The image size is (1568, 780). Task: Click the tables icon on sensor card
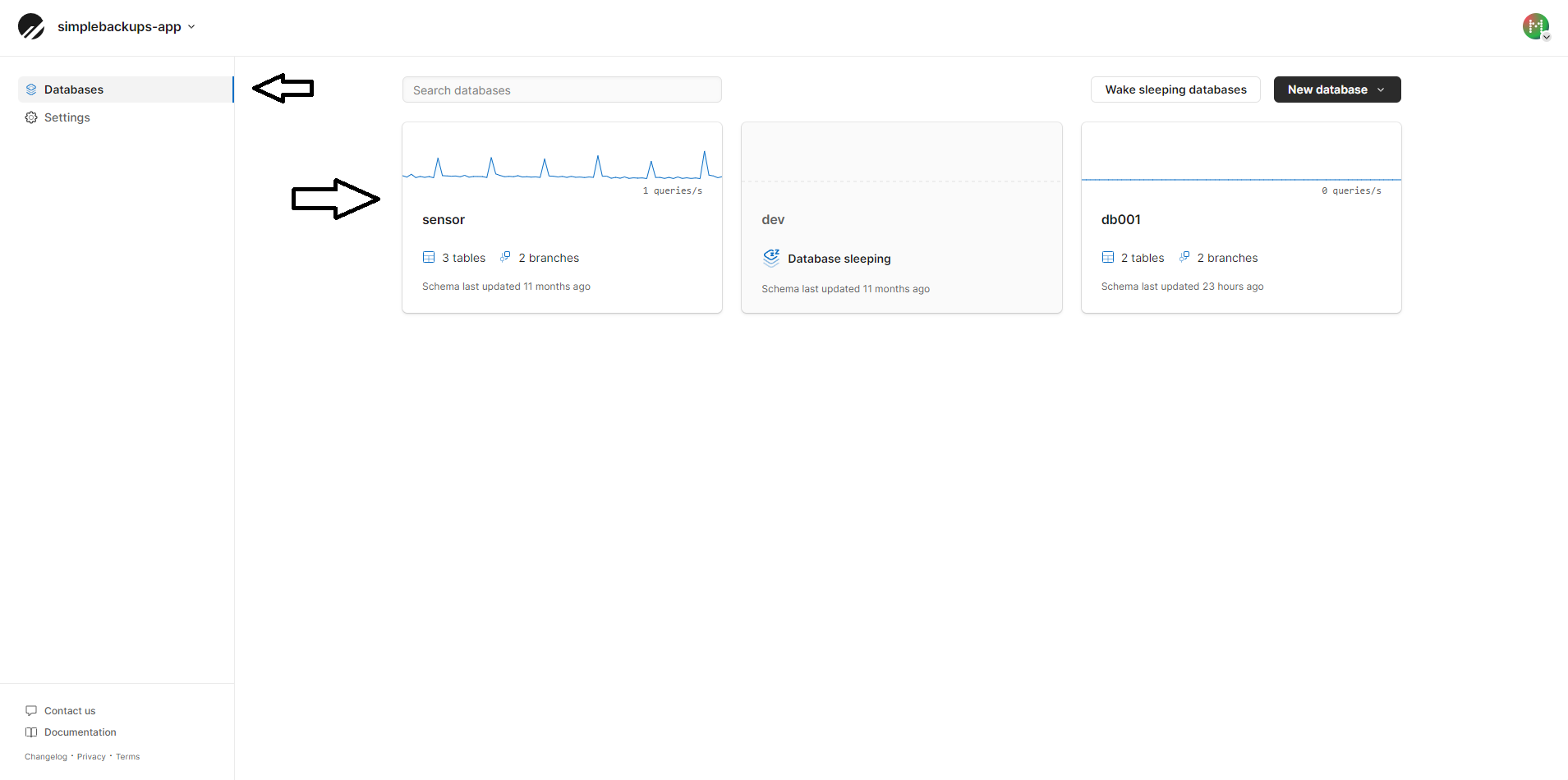click(429, 258)
